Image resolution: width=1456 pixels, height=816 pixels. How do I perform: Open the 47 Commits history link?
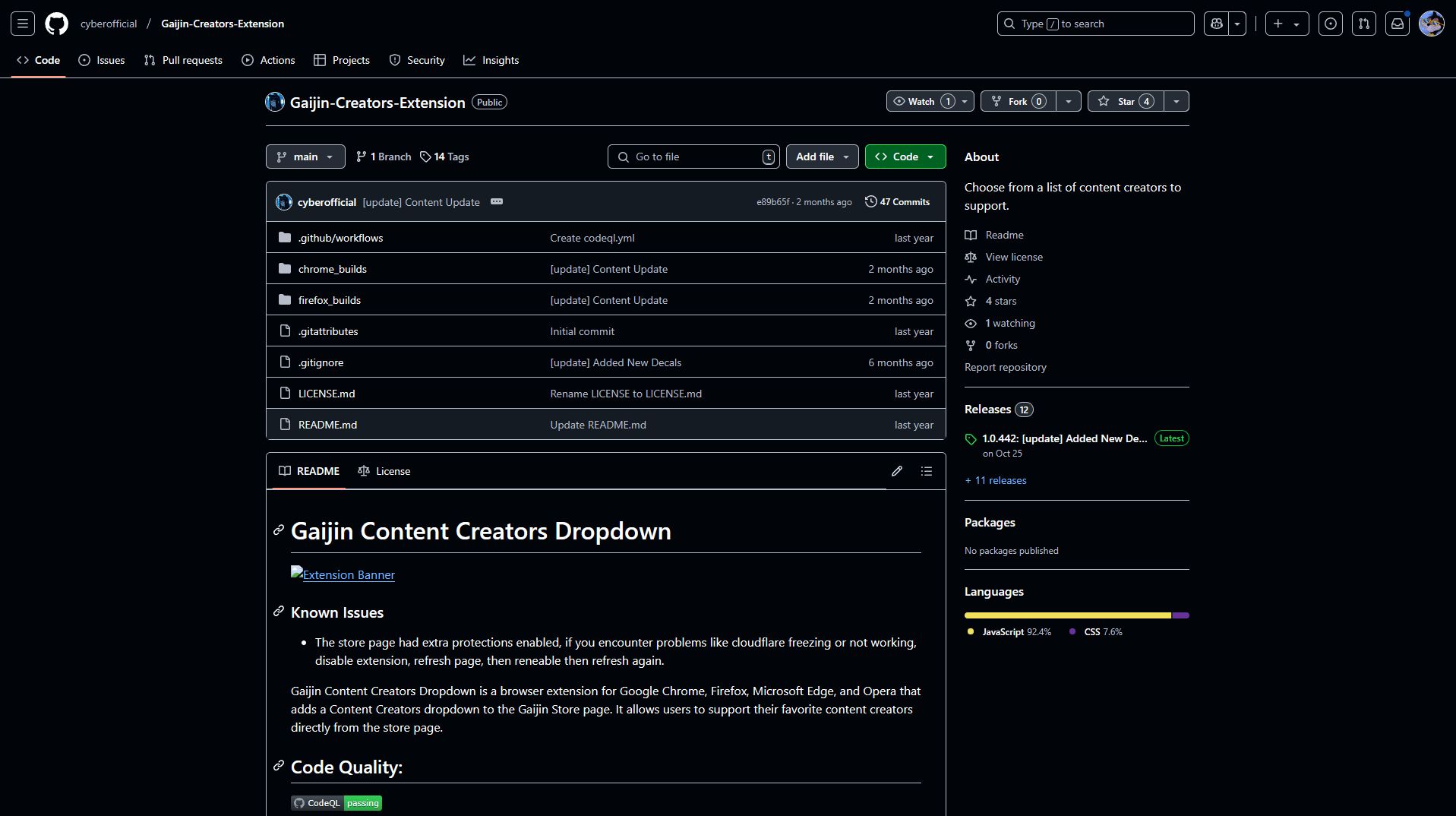(897, 201)
